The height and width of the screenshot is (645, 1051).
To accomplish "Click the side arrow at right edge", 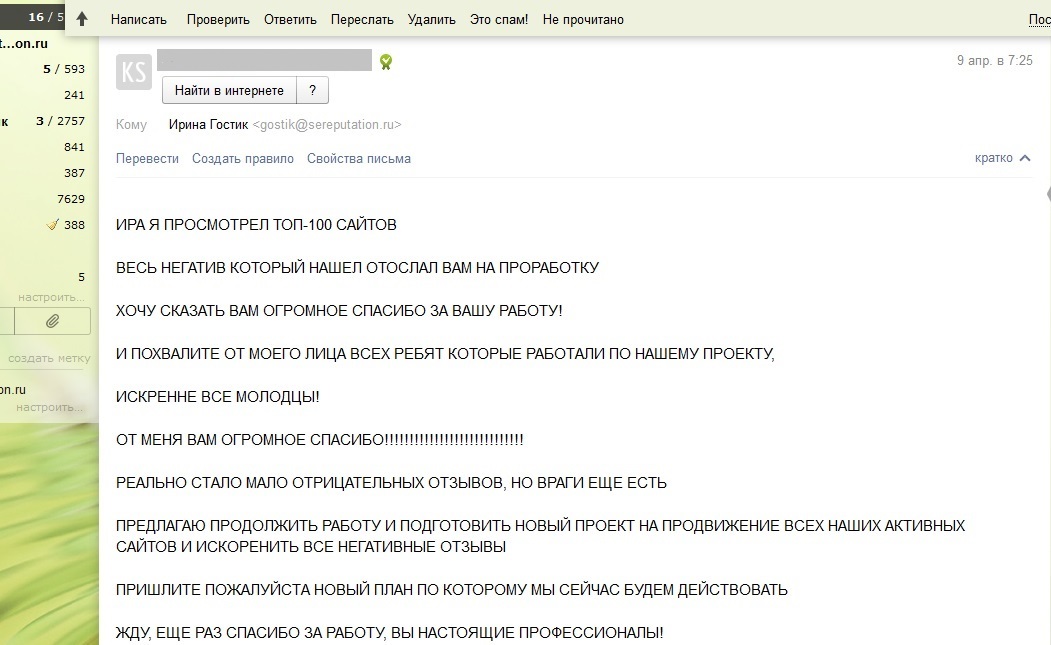I will point(1047,193).
